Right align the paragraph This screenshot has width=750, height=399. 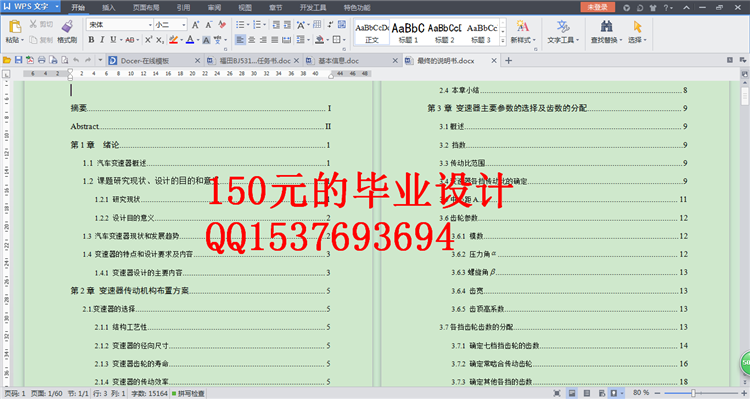[x=263, y=40]
